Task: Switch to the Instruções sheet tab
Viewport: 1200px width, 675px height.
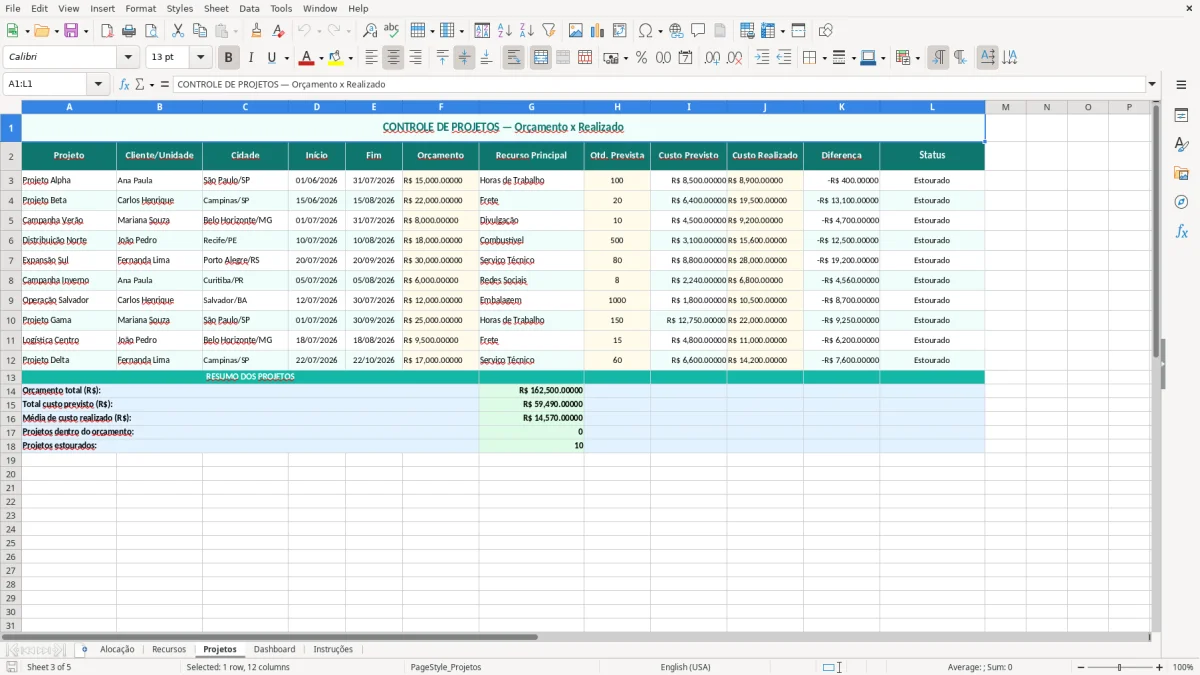Action: 333,650
